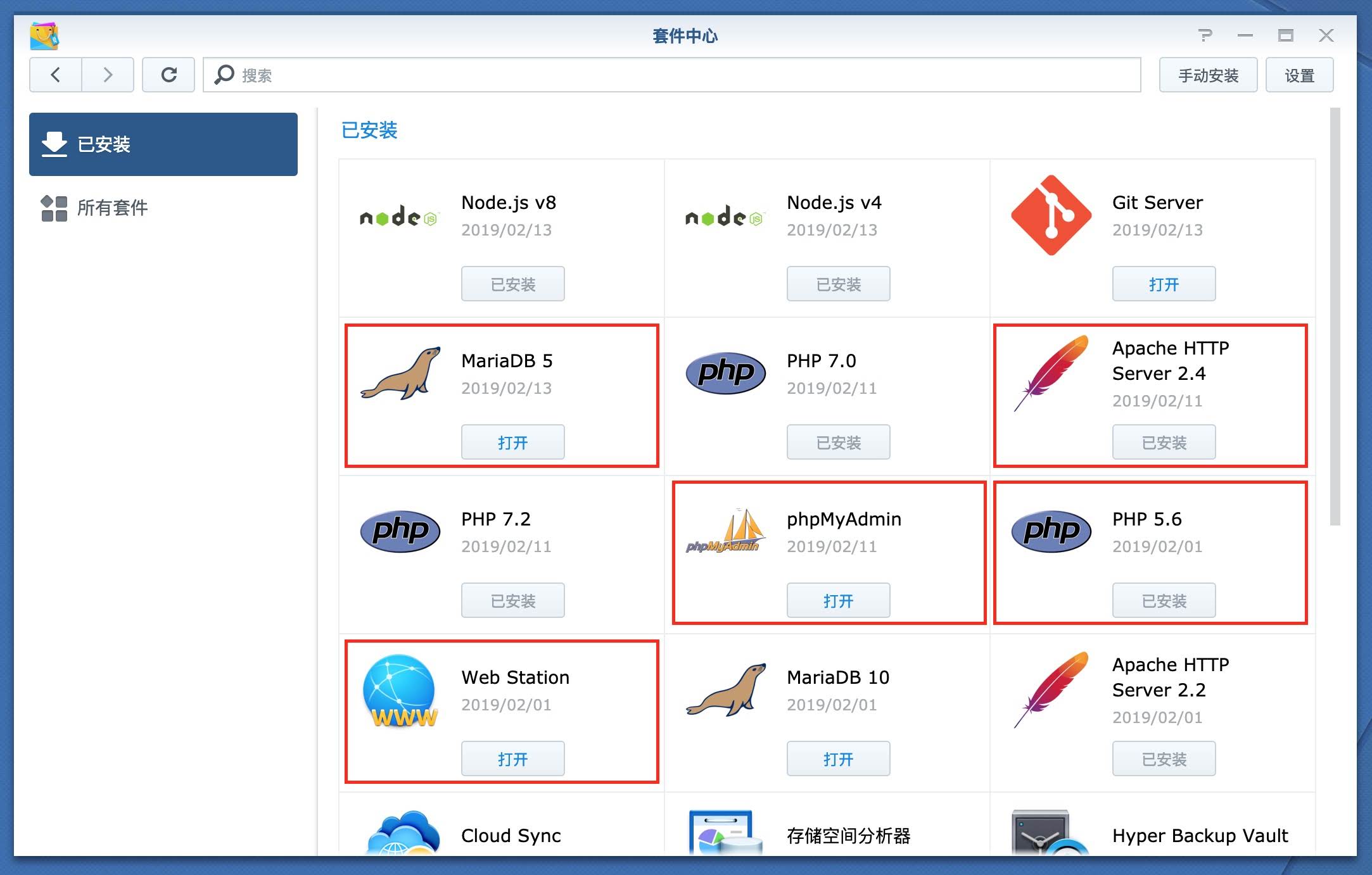Viewport: 1372px width, 875px height.
Task: Click the 存储空间分析器 icon
Action: 726,833
